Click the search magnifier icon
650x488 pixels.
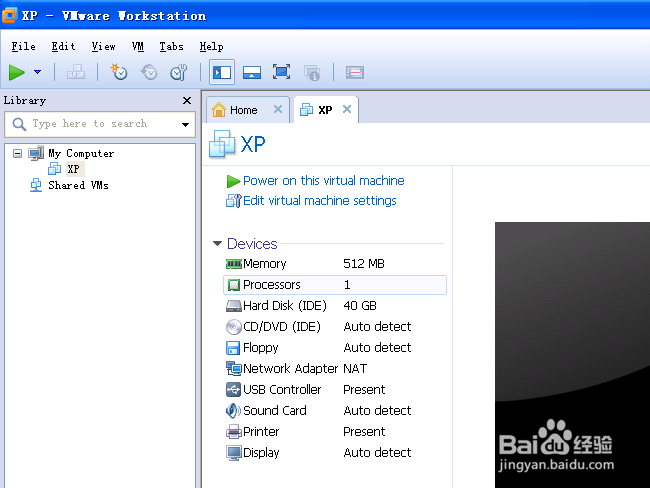point(19,124)
